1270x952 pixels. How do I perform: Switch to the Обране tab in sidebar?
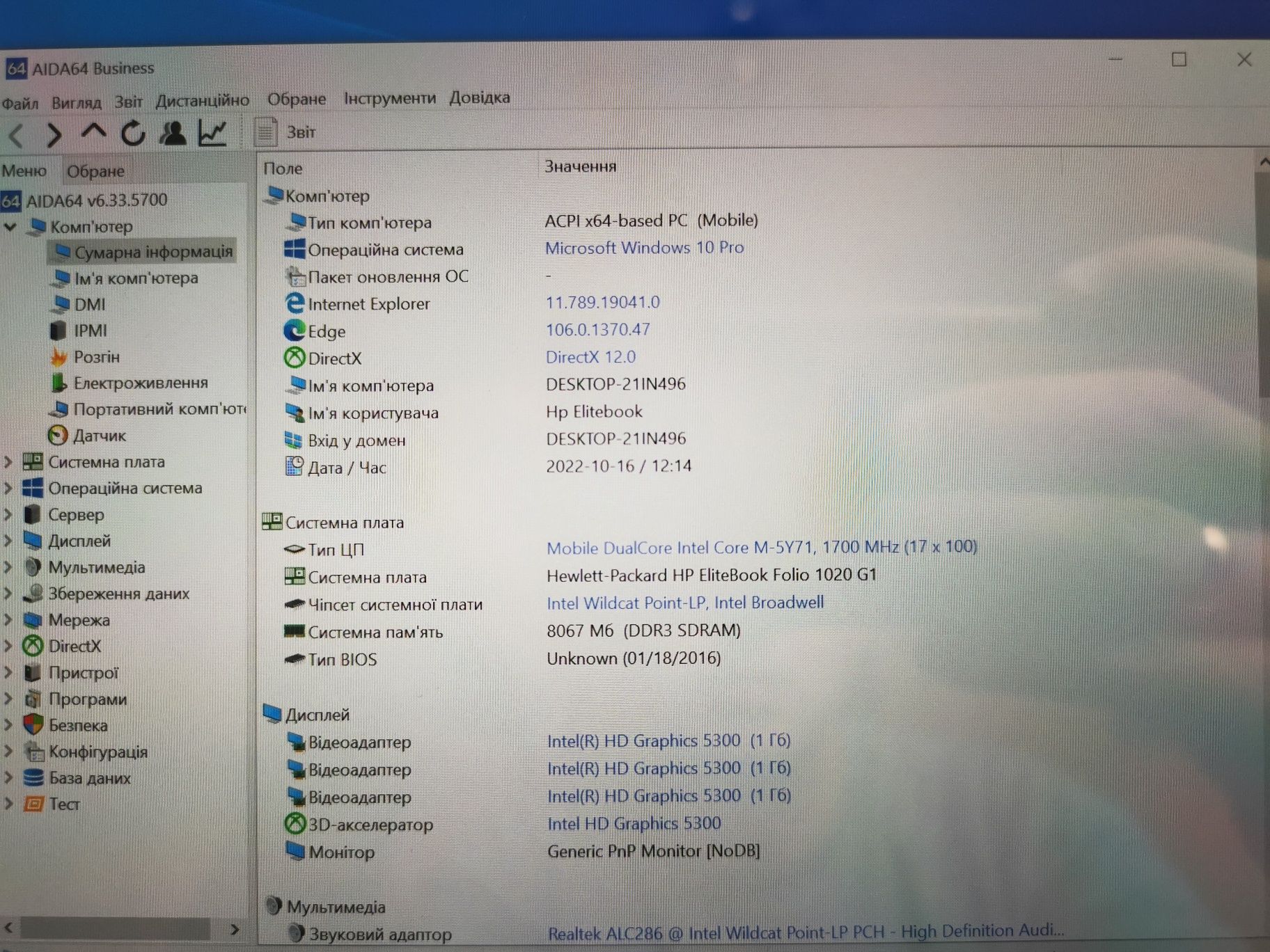(95, 170)
